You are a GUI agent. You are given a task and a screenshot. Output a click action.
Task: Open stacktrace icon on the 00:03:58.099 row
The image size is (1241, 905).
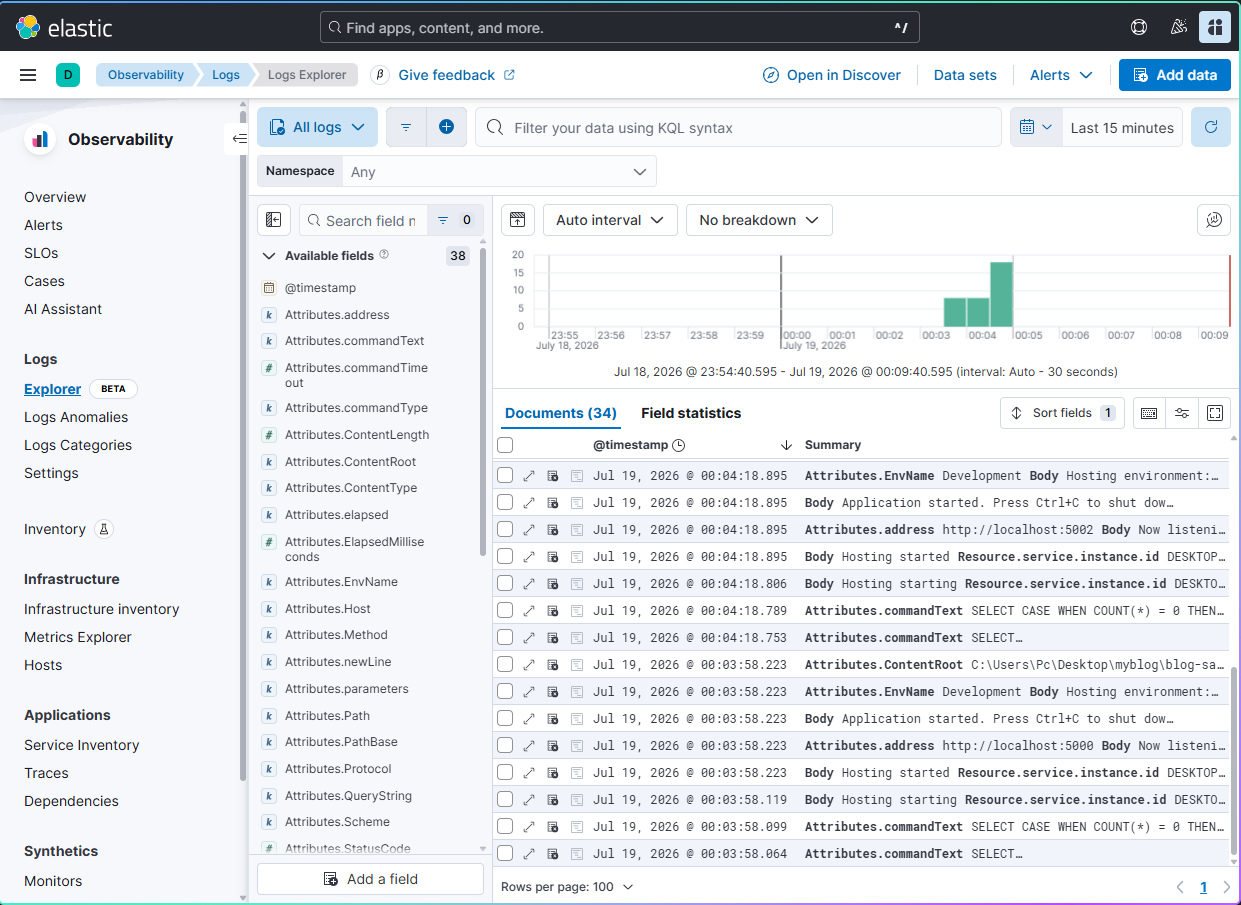tap(577, 827)
